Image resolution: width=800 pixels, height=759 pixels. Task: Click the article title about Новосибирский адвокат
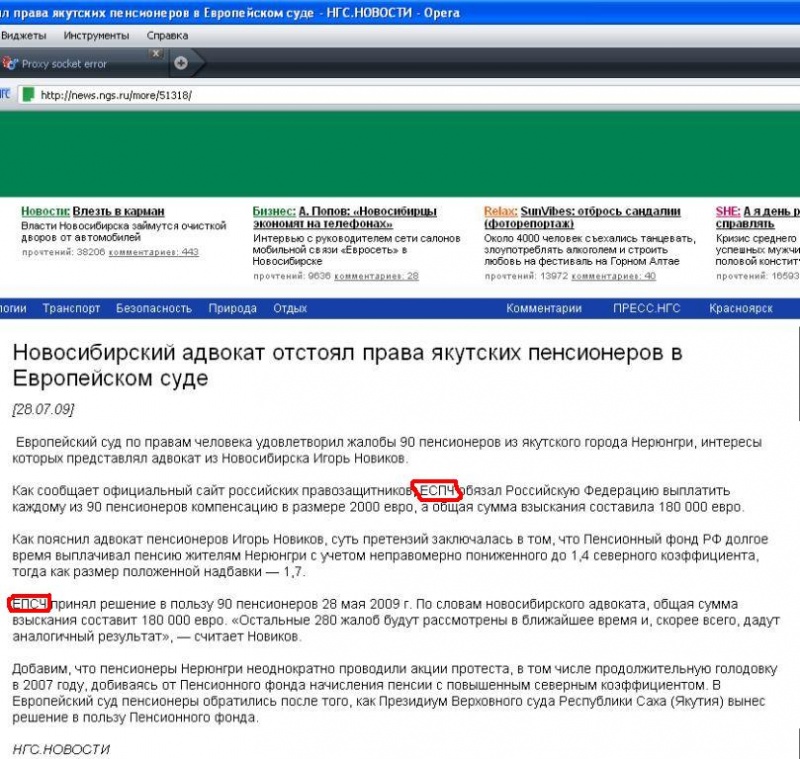click(347, 365)
